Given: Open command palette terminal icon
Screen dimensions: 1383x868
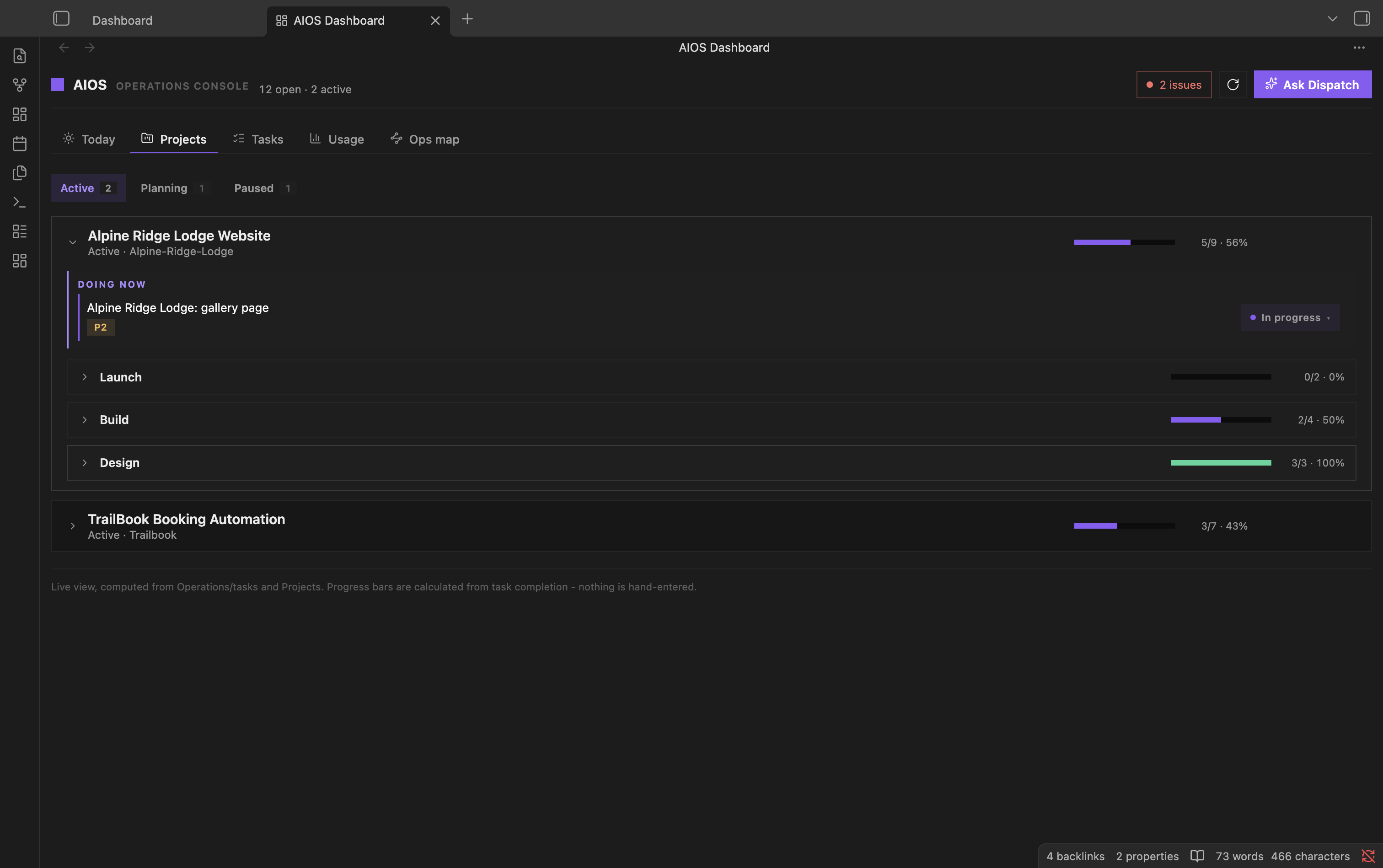Looking at the screenshot, I should pos(20,202).
